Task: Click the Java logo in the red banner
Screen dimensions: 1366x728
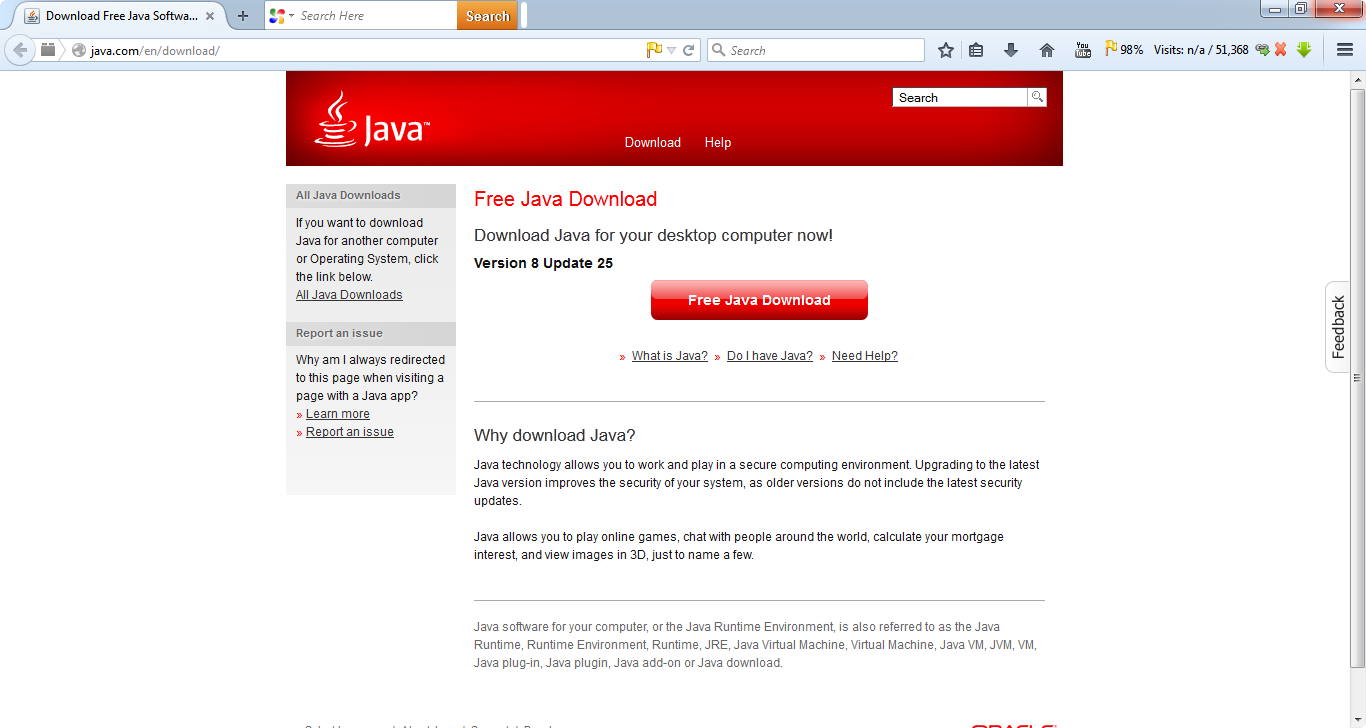Action: coord(372,119)
